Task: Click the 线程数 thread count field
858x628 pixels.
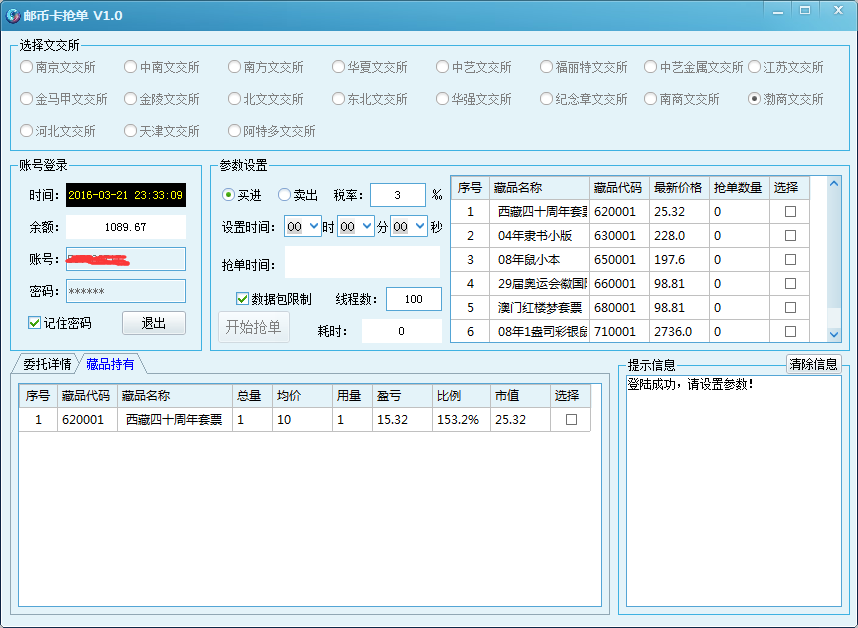Action: (x=413, y=298)
